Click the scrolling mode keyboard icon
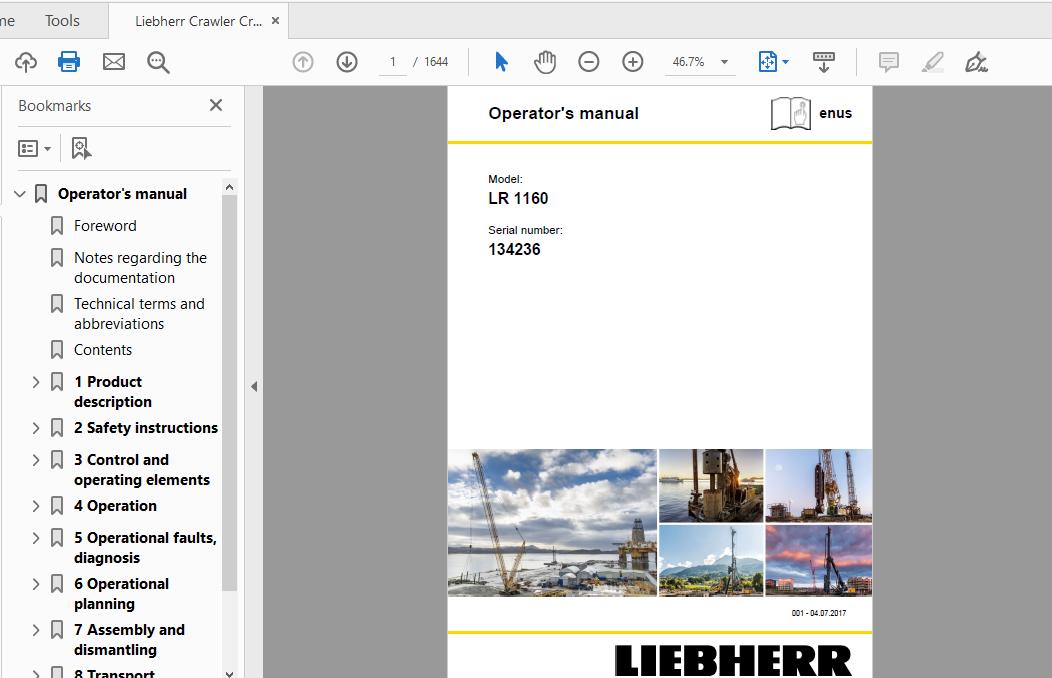The width and height of the screenshot is (1052, 678). pyautogui.click(x=824, y=62)
